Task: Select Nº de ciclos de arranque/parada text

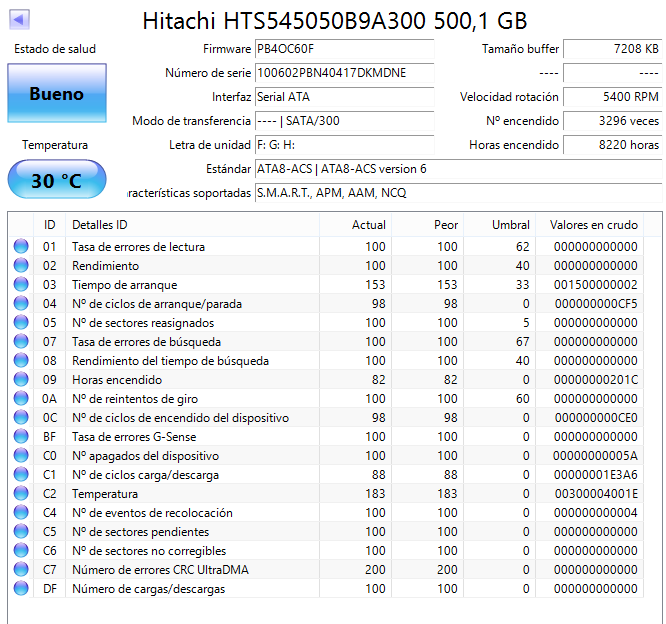Action: pyautogui.click(x=157, y=304)
